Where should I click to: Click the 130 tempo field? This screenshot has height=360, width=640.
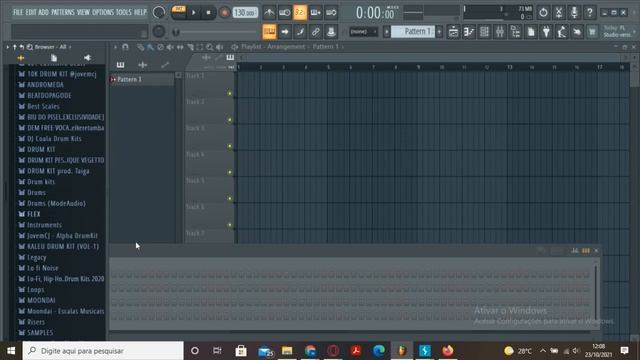[x=245, y=13]
